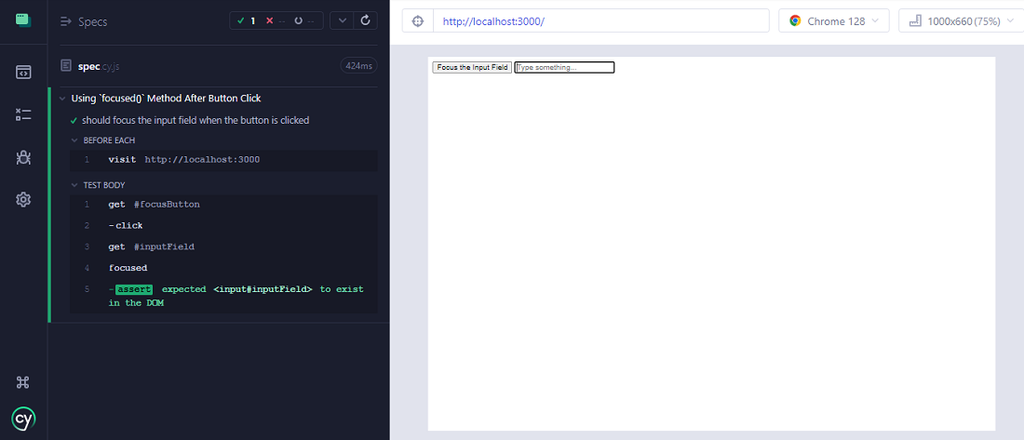Screen dimensions: 1024x440
Task: Open the Runs list sidebar icon
Action: (24, 115)
